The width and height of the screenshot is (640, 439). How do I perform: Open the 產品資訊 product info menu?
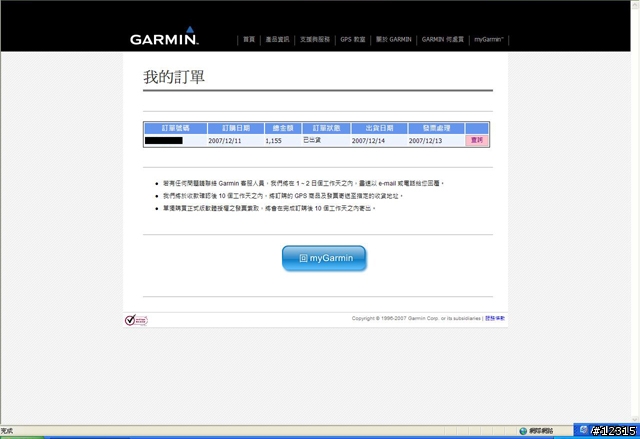click(x=277, y=40)
